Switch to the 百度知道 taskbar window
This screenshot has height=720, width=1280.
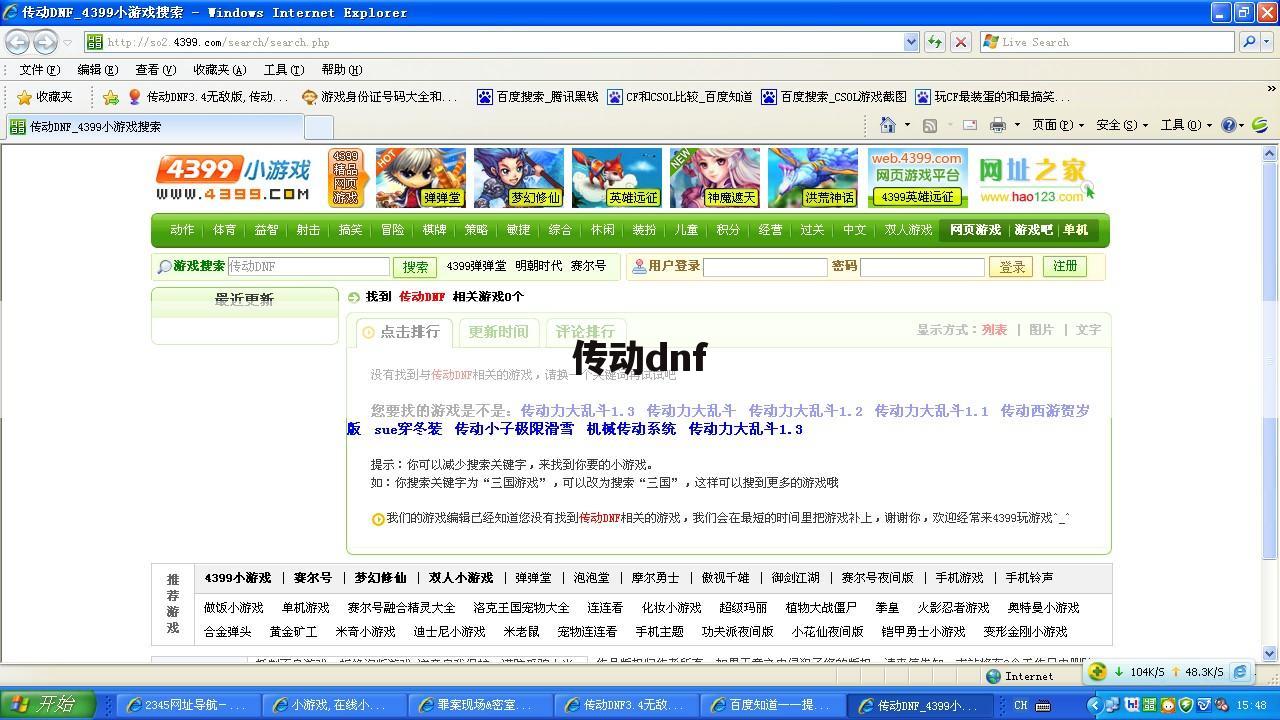pos(772,705)
